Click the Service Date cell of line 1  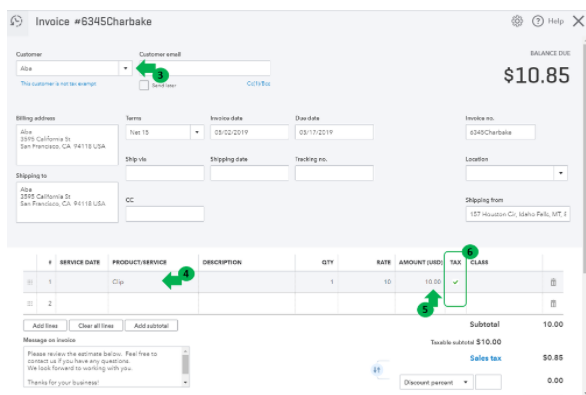click(x=82, y=282)
